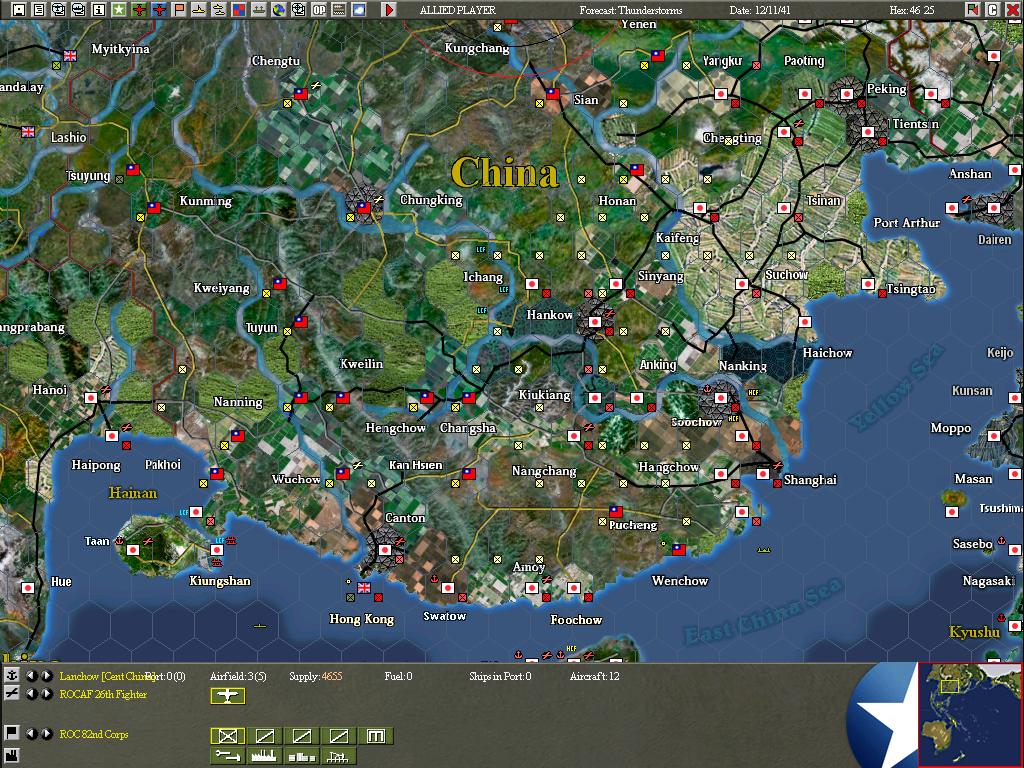The height and width of the screenshot is (768, 1024).
Task: Click the factory industry icon at bottom left
Action: click(x=12, y=757)
